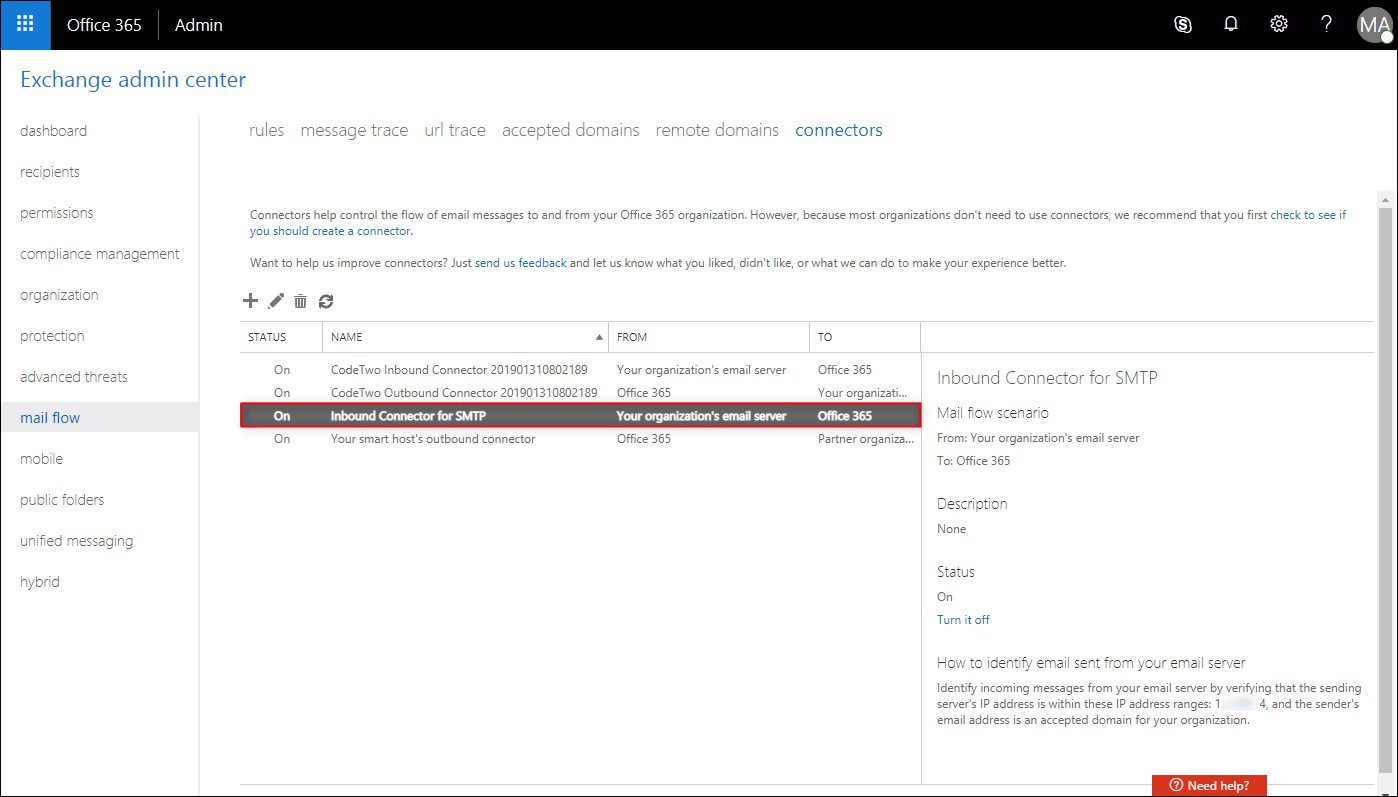Select 'Inbound Connector for SMTP' row
Viewport: 1398px width, 797px height.
(x=580, y=416)
